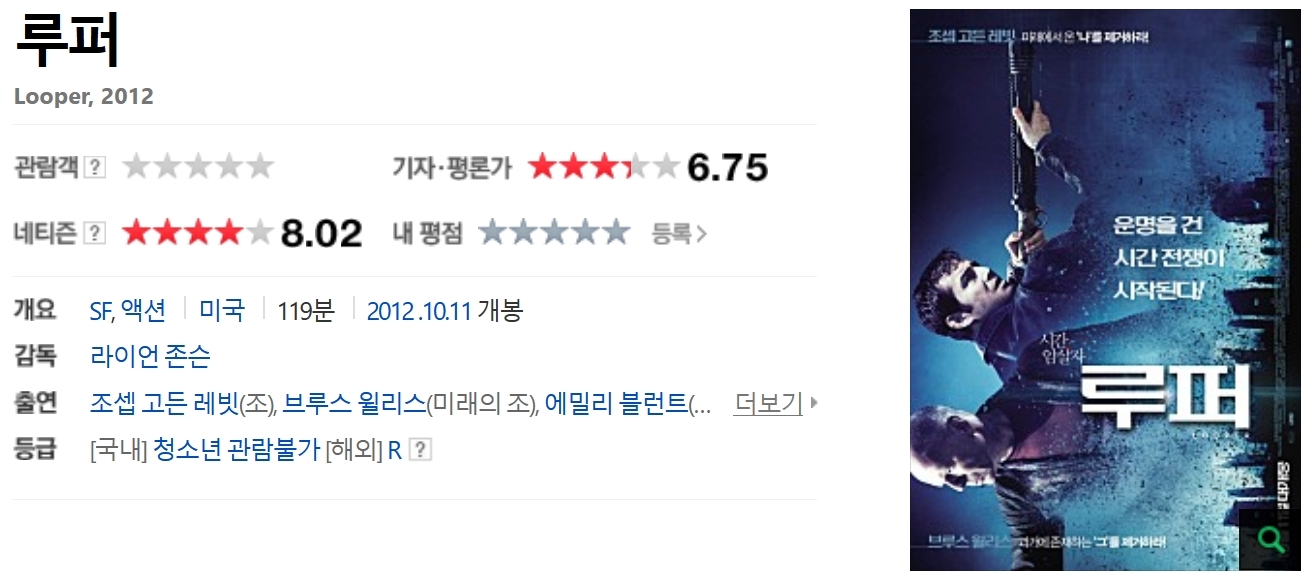Expand the cast list with 더보기
Viewport: 1314px width, 585px height.
pyautogui.click(x=768, y=403)
